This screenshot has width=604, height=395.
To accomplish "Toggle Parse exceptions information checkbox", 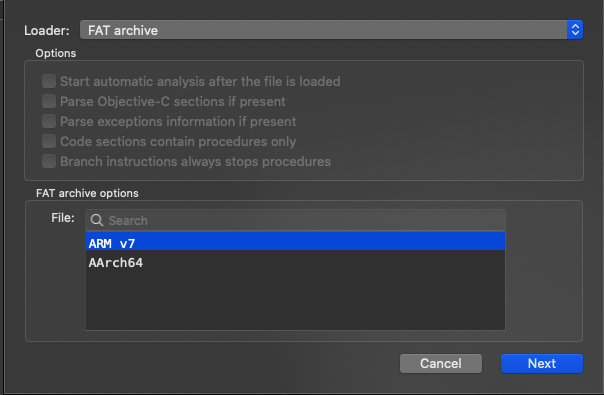I will [x=49, y=121].
